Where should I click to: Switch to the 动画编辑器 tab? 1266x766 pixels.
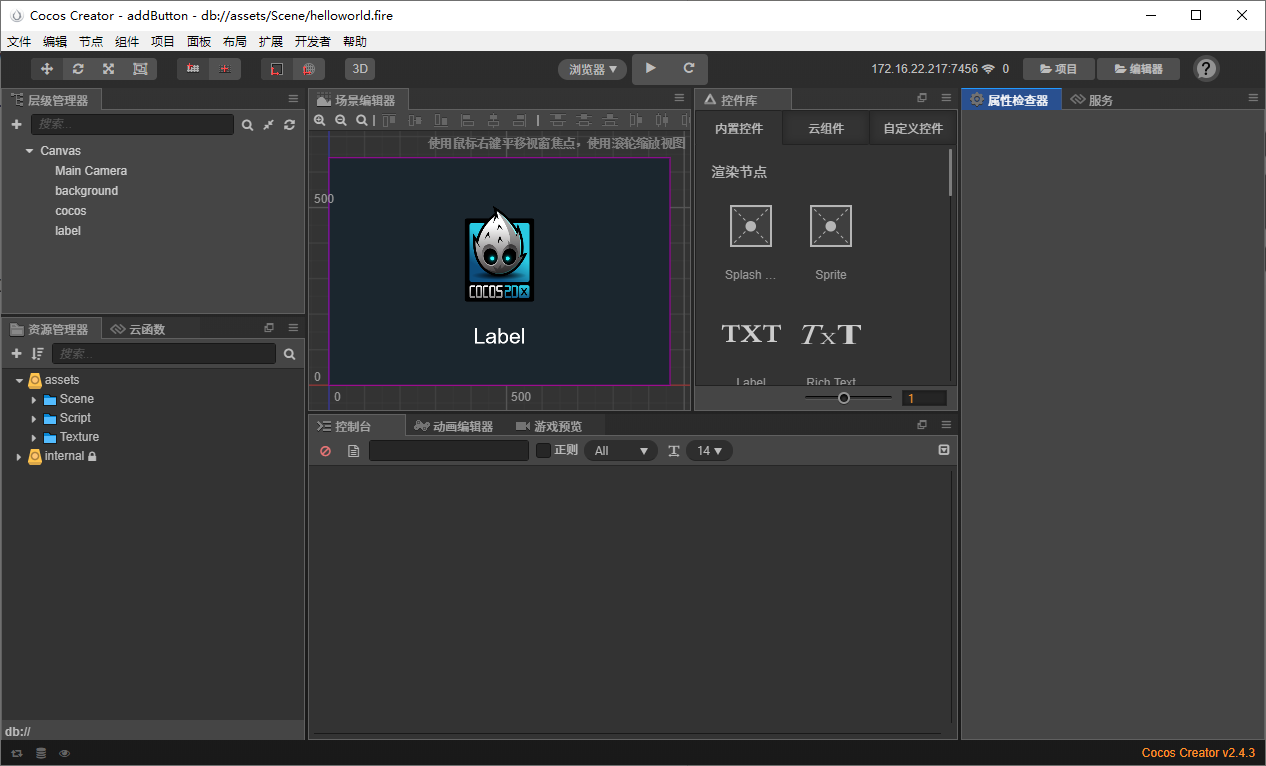[454, 426]
